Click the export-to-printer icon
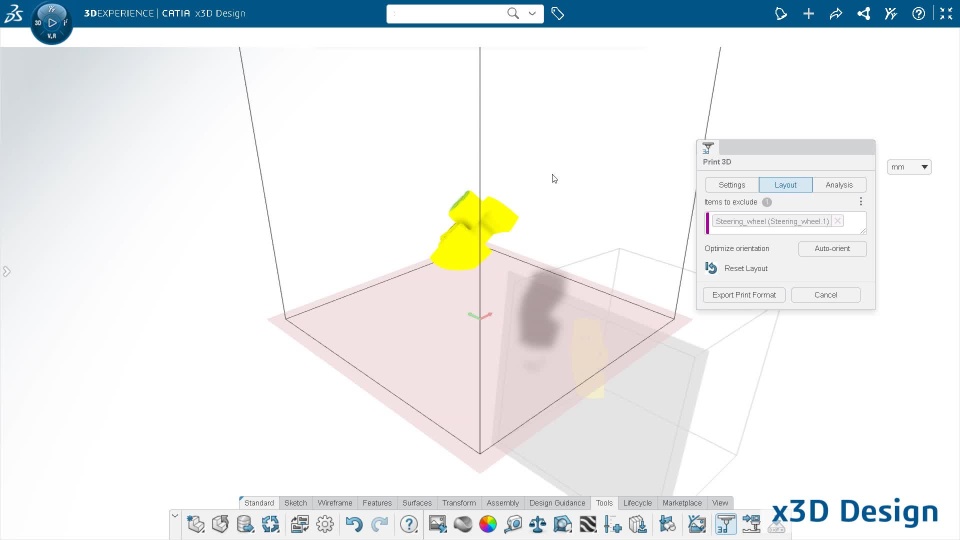960x540 pixels. tap(751, 524)
